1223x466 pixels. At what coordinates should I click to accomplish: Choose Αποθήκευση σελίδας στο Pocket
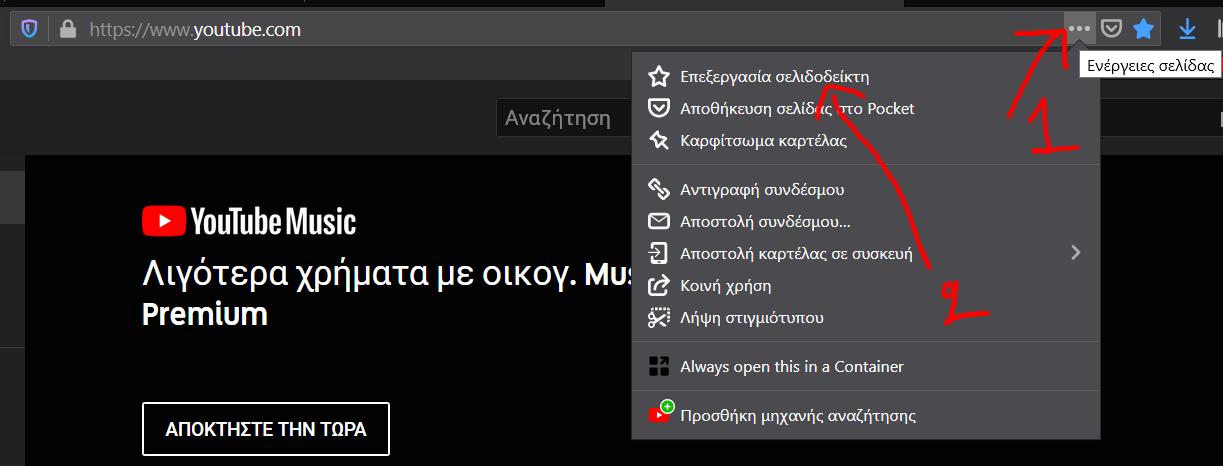coord(867,108)
